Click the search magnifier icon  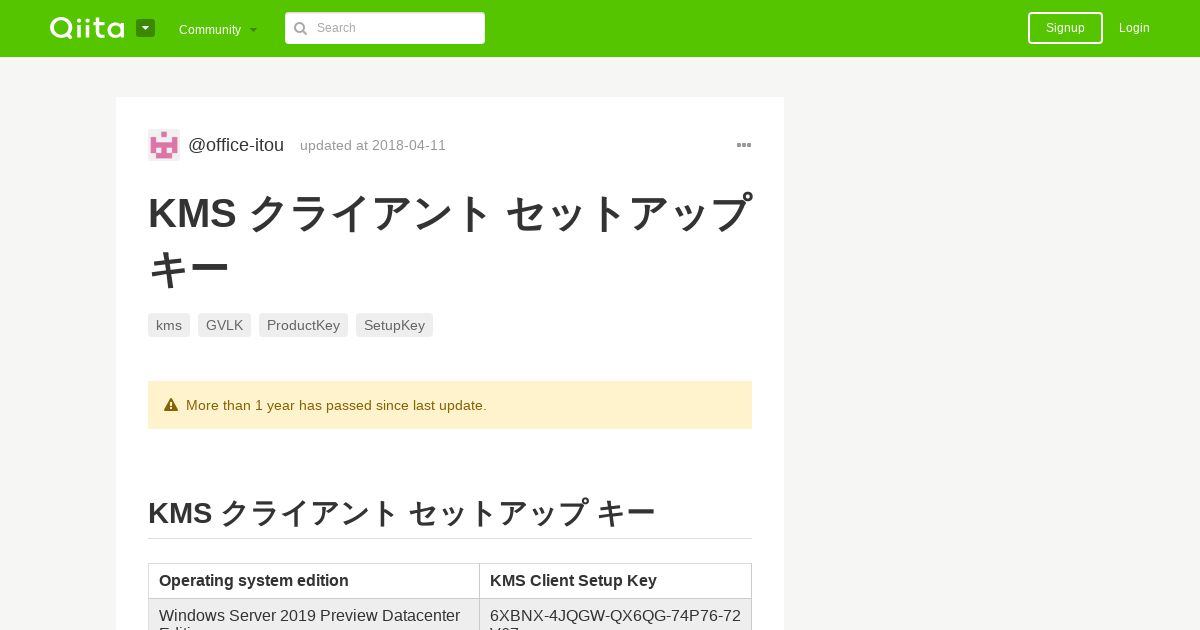(300, 28)
